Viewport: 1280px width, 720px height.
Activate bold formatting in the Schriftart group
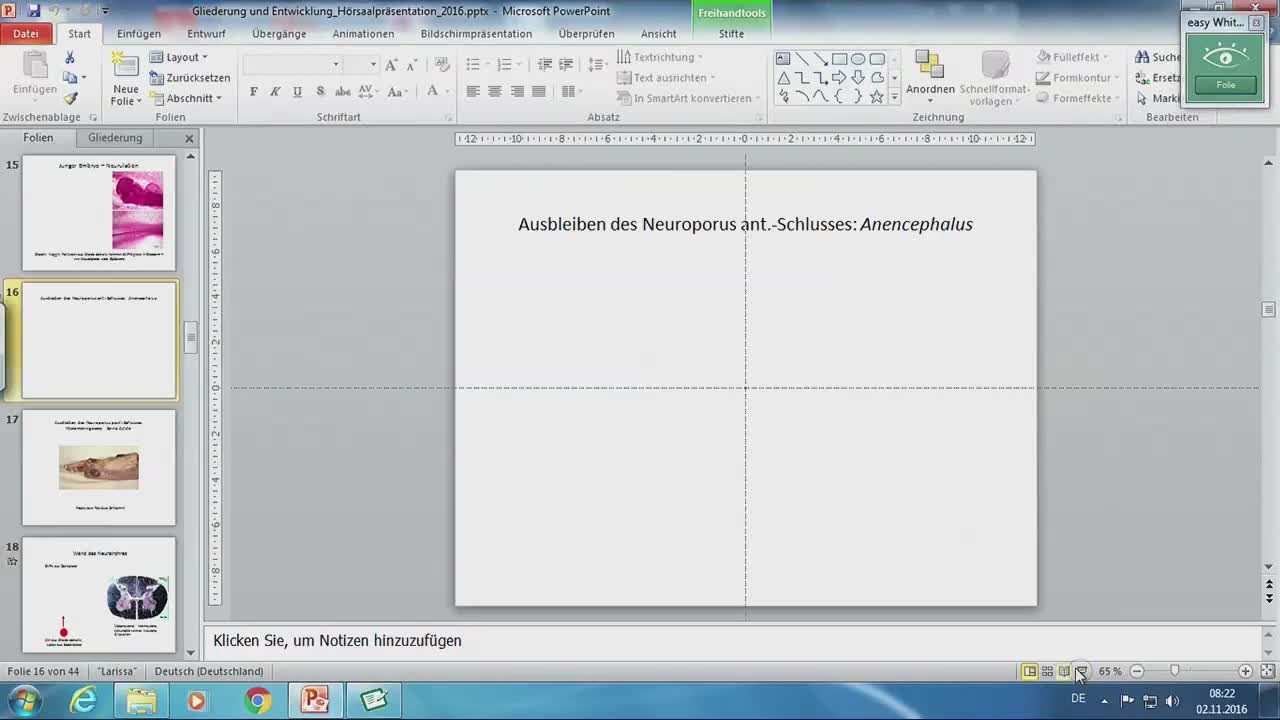[253, 91]
